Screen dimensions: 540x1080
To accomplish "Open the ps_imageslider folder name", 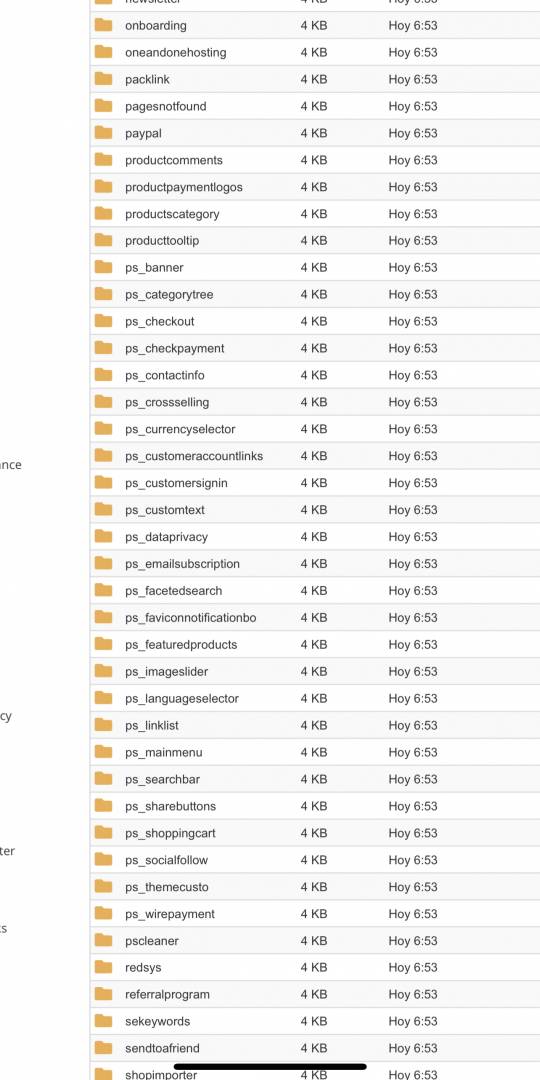I will tap(167, 672).
